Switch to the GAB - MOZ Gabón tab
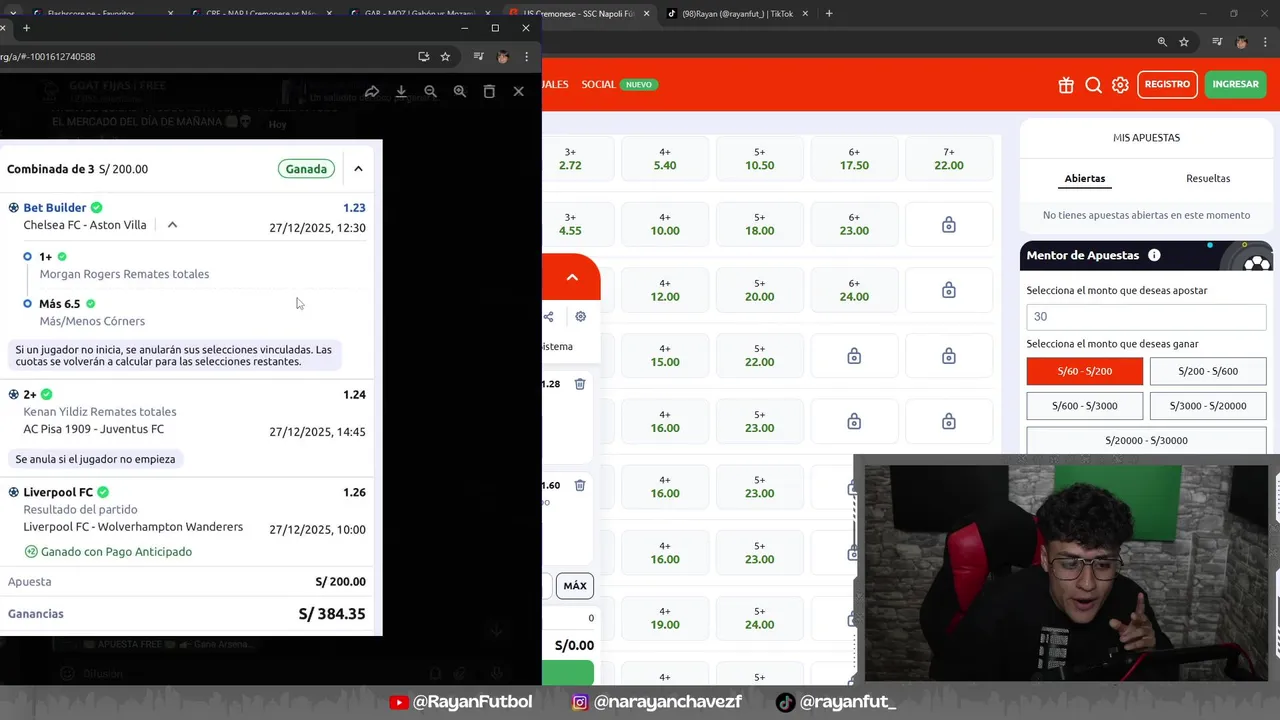 point(418,14)
